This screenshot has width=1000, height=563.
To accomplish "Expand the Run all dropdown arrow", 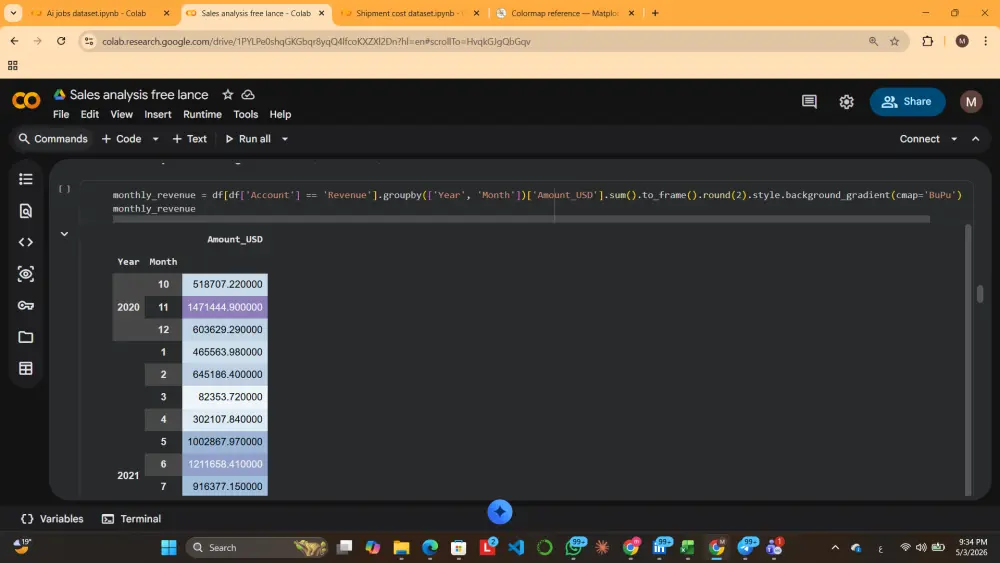I will pos(285,139).
